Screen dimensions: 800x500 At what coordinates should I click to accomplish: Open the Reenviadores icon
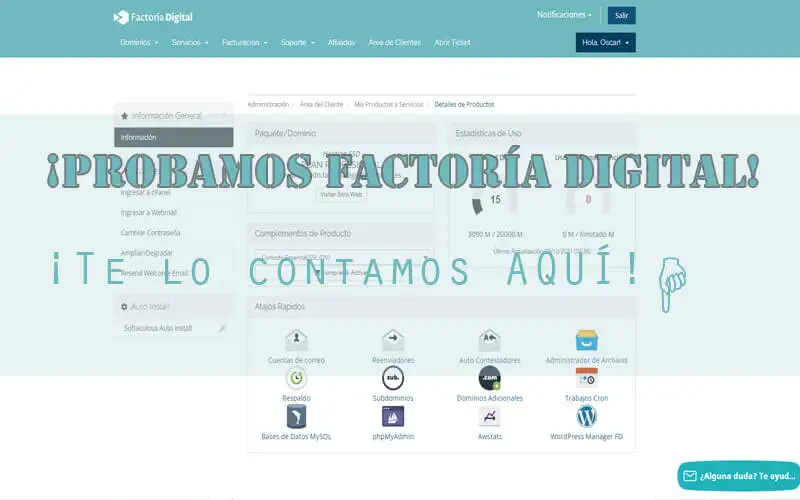[393, 340]
